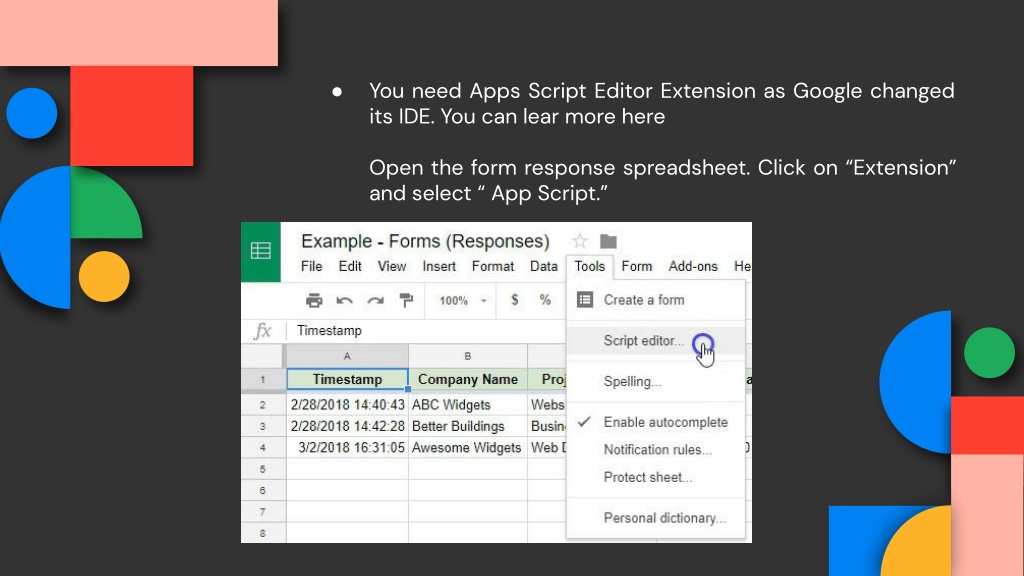Select column B header
The width and height of the screenshot is (1024, 576).
coord(468,356)
